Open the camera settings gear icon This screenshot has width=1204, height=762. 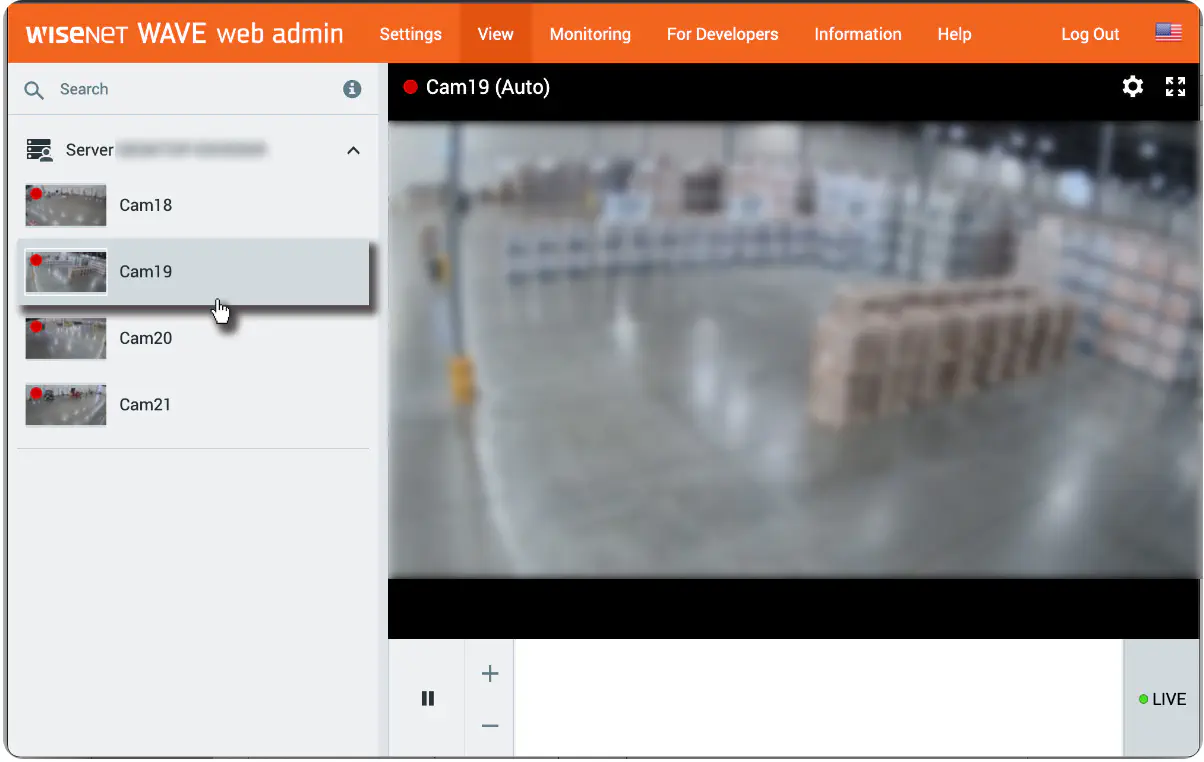click(1132, 87)
